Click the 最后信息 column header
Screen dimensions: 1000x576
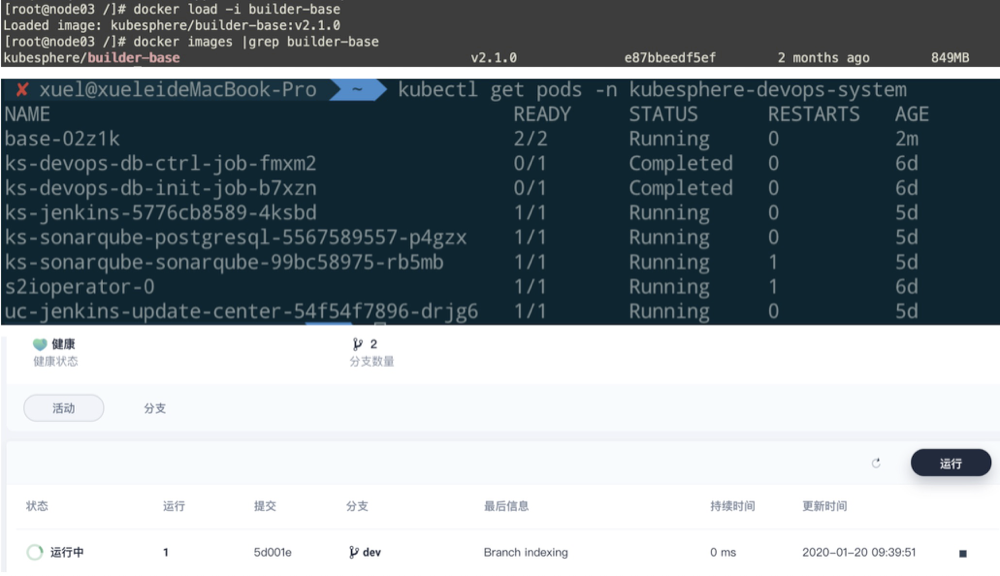pyautogui.click(x=506, y=506)
